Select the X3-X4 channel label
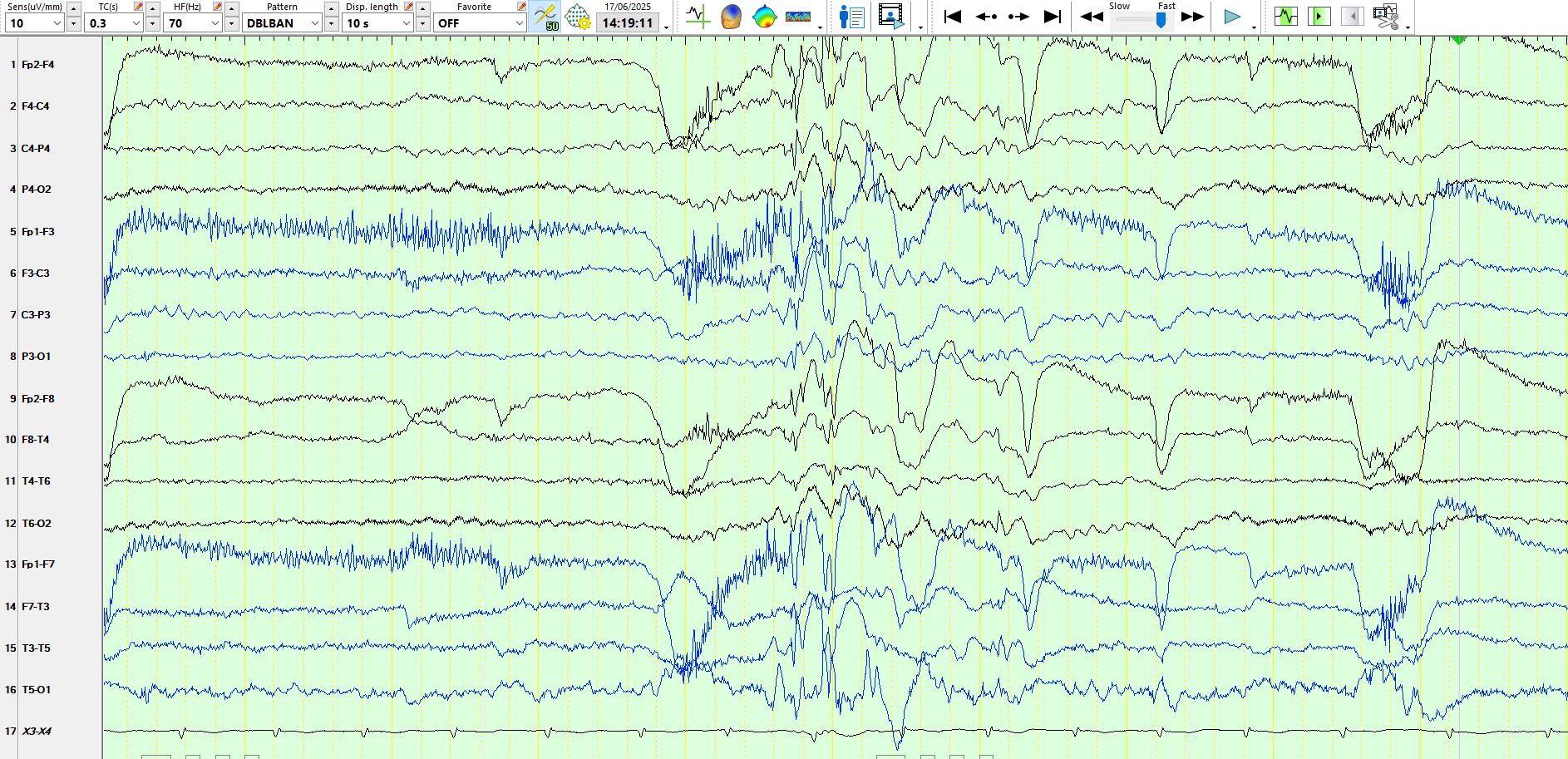1568x759 pixels. (x=37, y=731)
